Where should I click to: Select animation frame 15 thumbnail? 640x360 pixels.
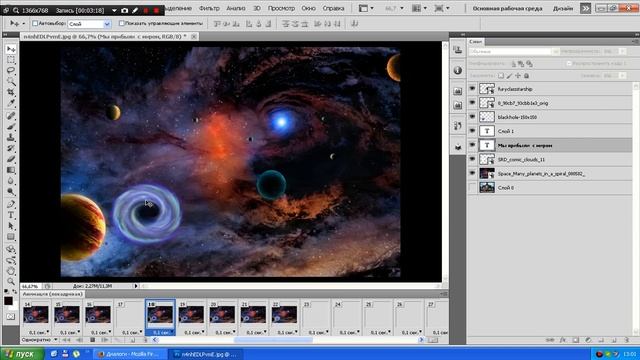pos(67,315)
